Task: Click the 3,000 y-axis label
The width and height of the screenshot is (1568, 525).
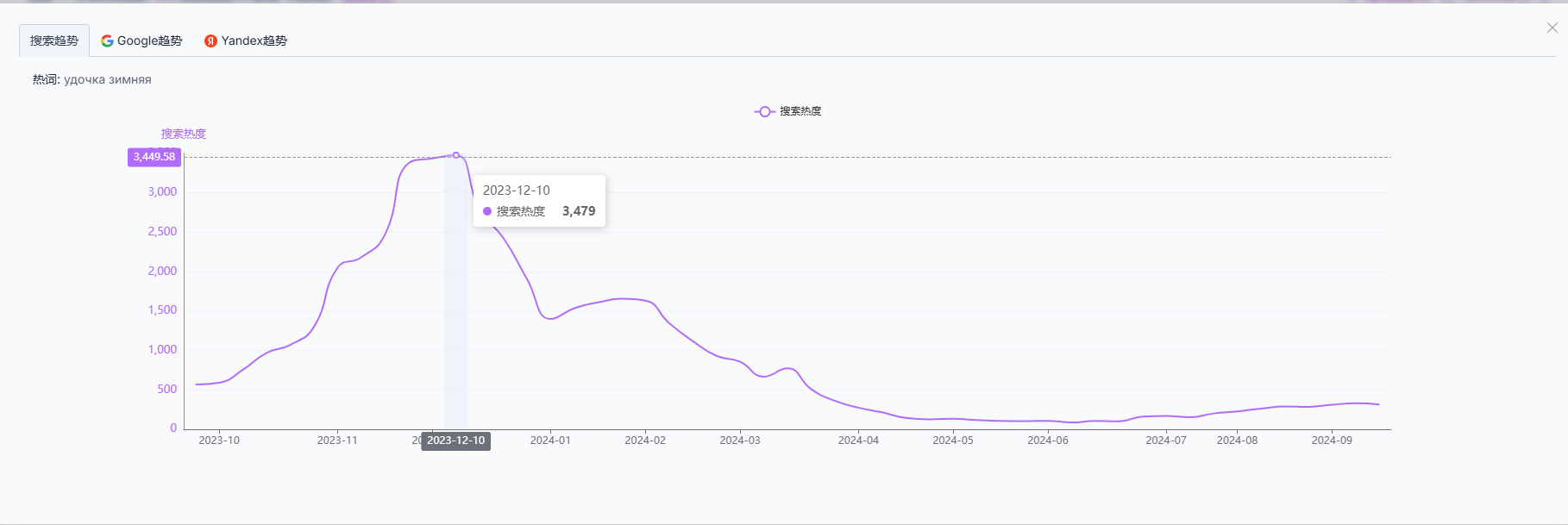Action: pos(162,192)
